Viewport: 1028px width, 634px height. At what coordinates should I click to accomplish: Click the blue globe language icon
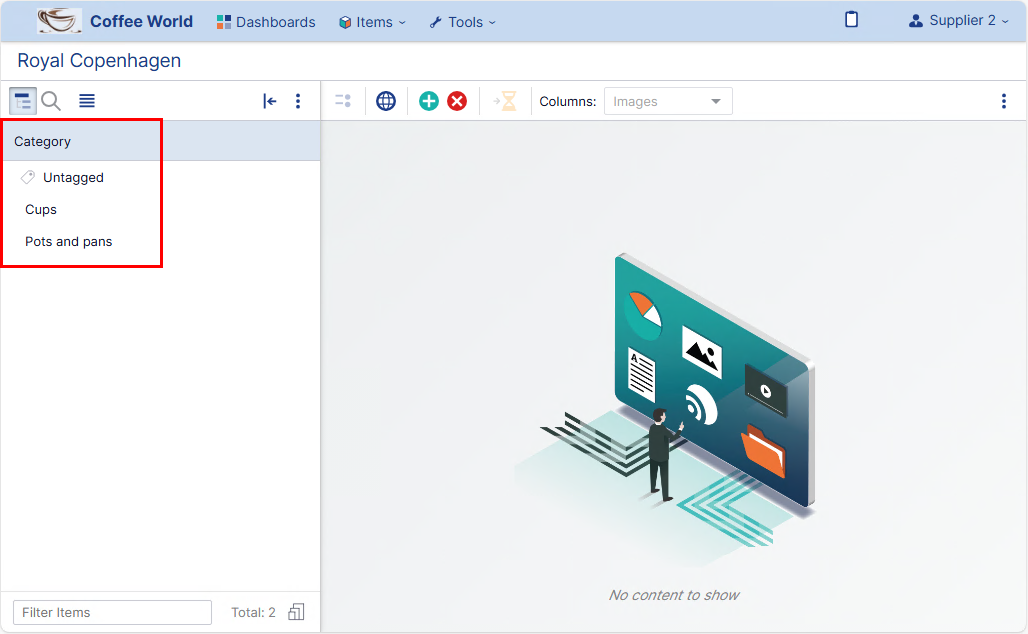(x=386, y=101)
